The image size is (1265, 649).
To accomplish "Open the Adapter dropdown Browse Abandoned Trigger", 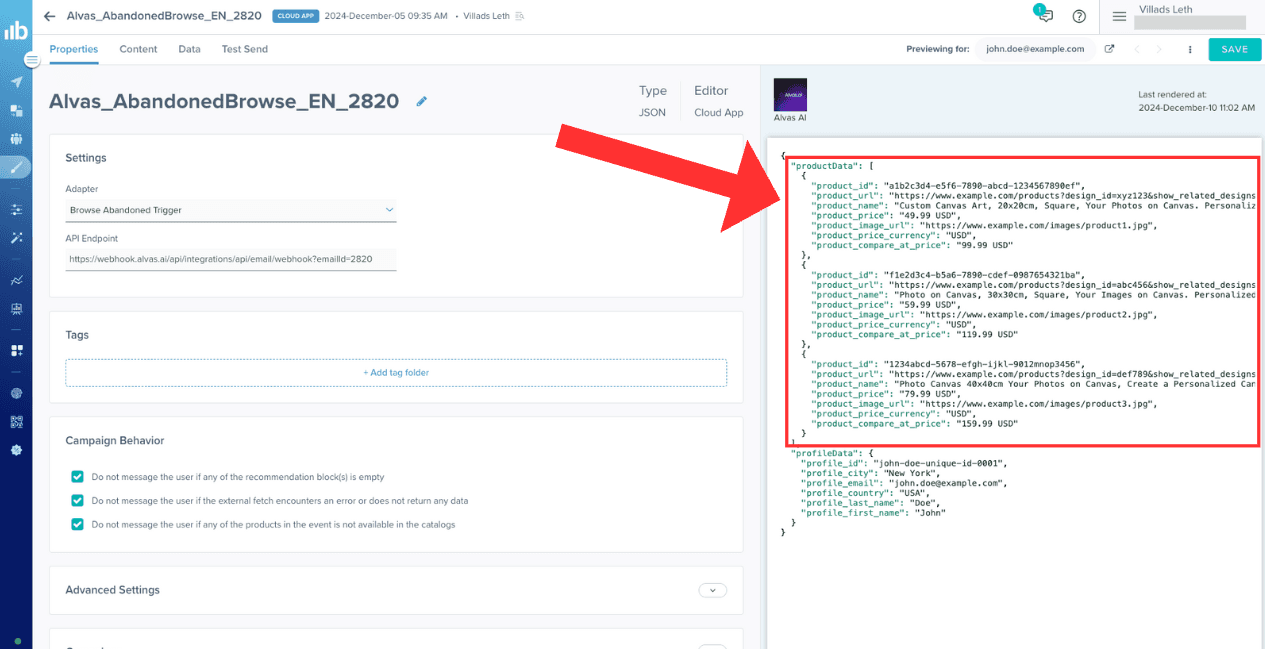I will pos(231,210).
